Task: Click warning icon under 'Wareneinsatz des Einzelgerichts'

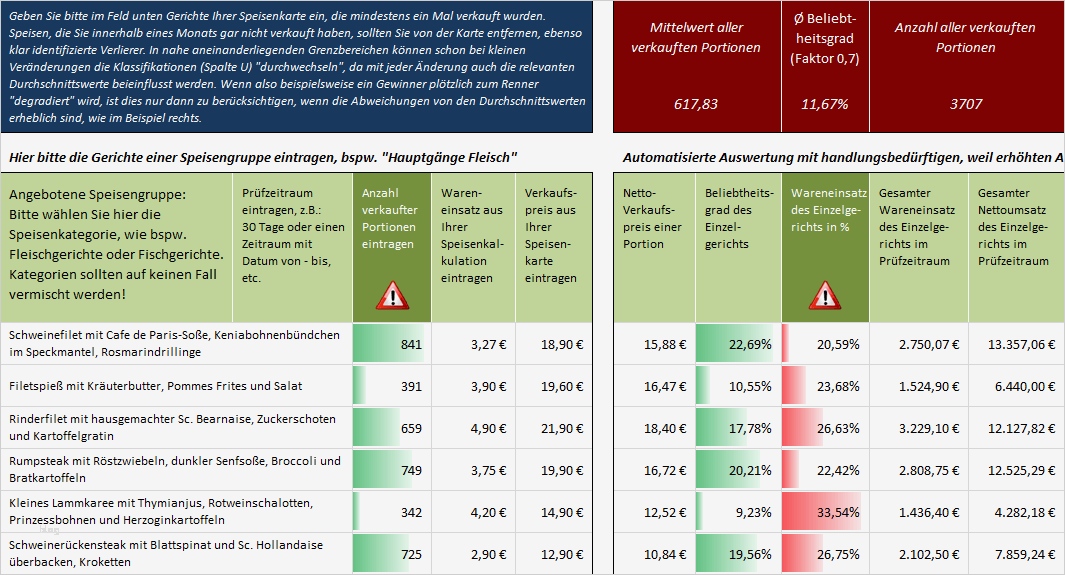Action: click(x=824, y=295)
